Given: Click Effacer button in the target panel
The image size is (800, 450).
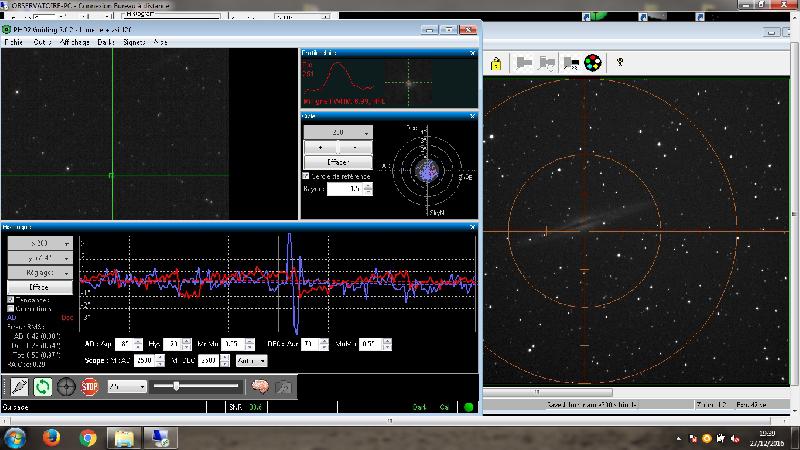Looking at the screenshot, I should (x=338, y=161).
